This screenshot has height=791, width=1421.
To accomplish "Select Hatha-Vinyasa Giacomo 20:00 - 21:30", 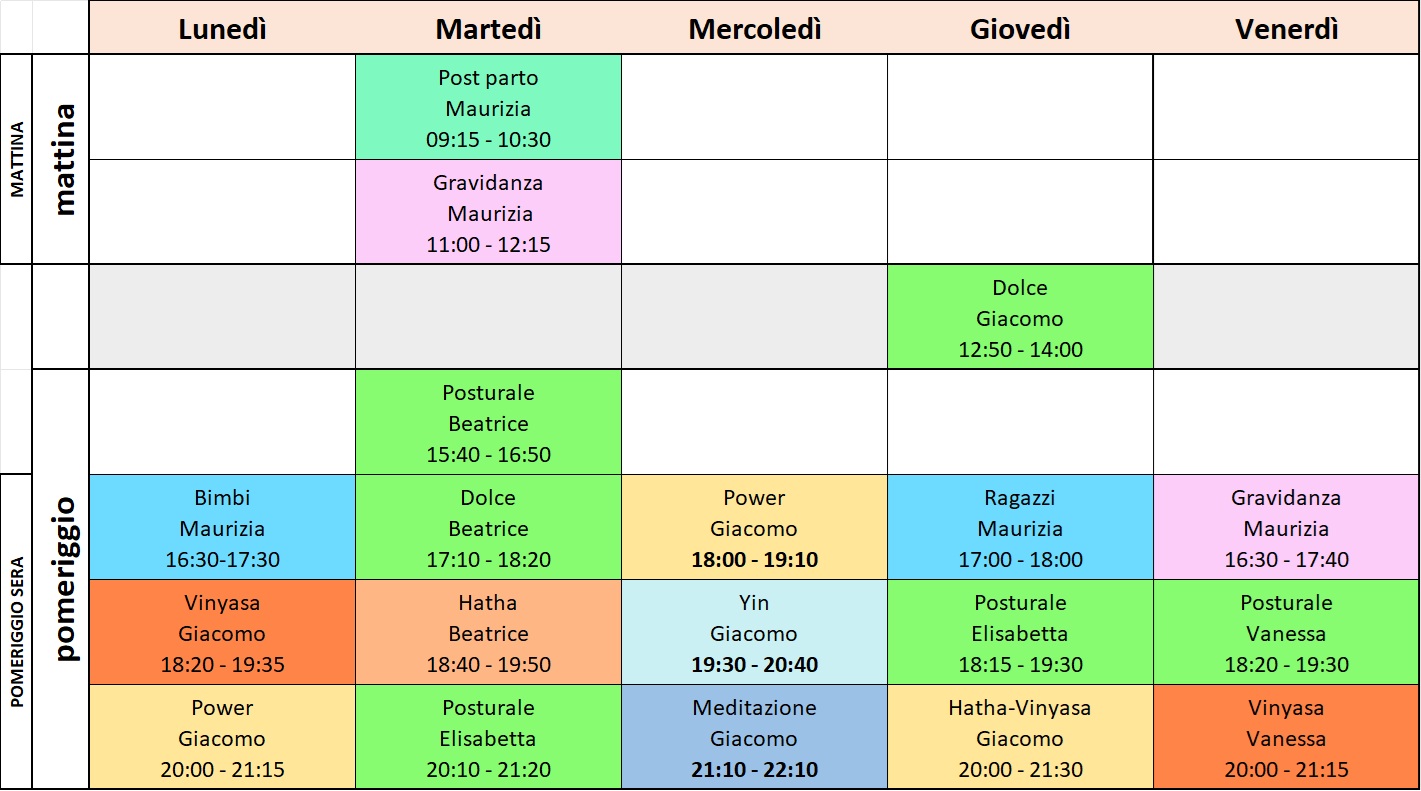I will click(x=1020, y=737).
